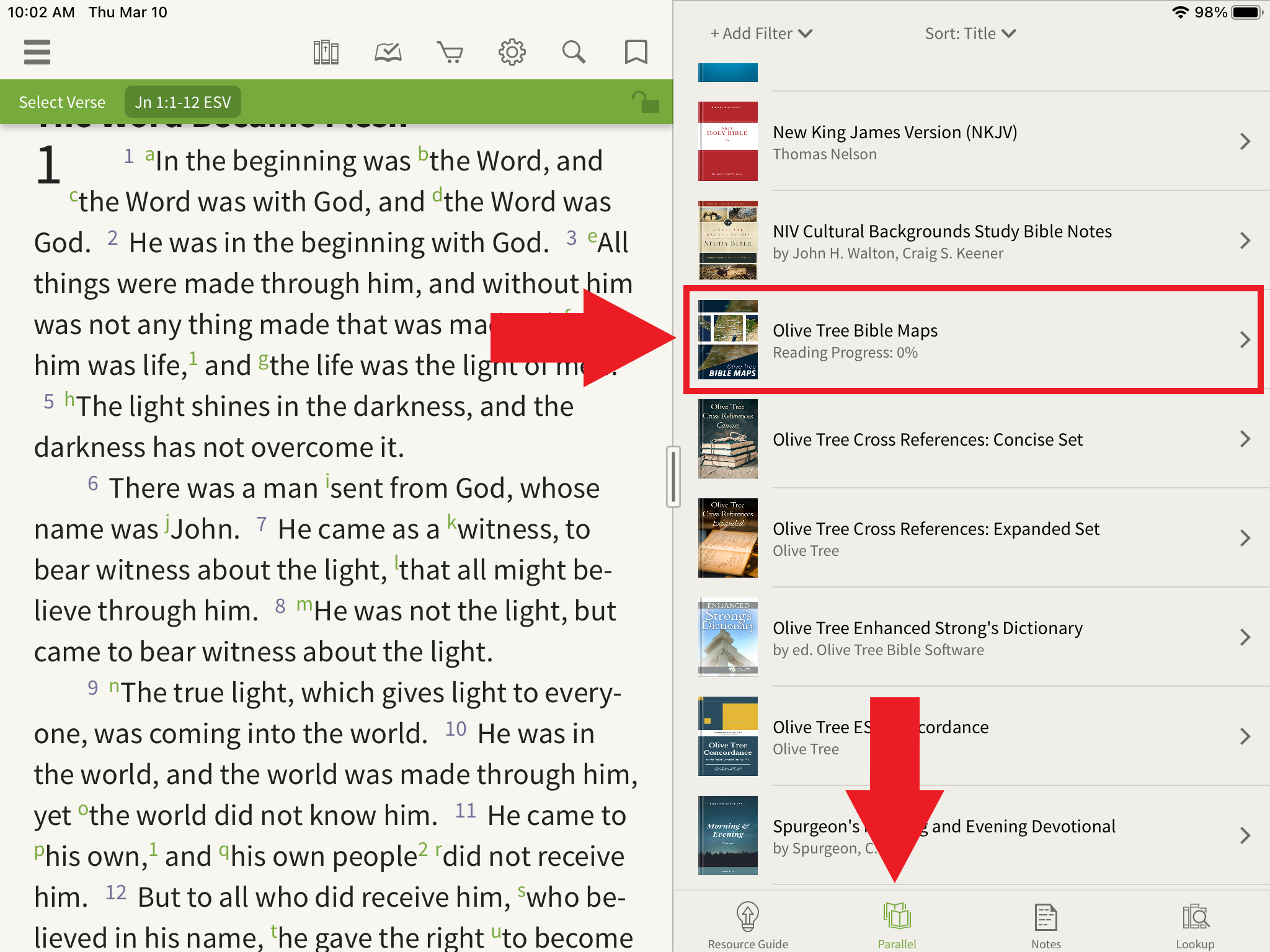Tap the battery status indicator
Screen dimensions: 1270x952
(1247, 12)
